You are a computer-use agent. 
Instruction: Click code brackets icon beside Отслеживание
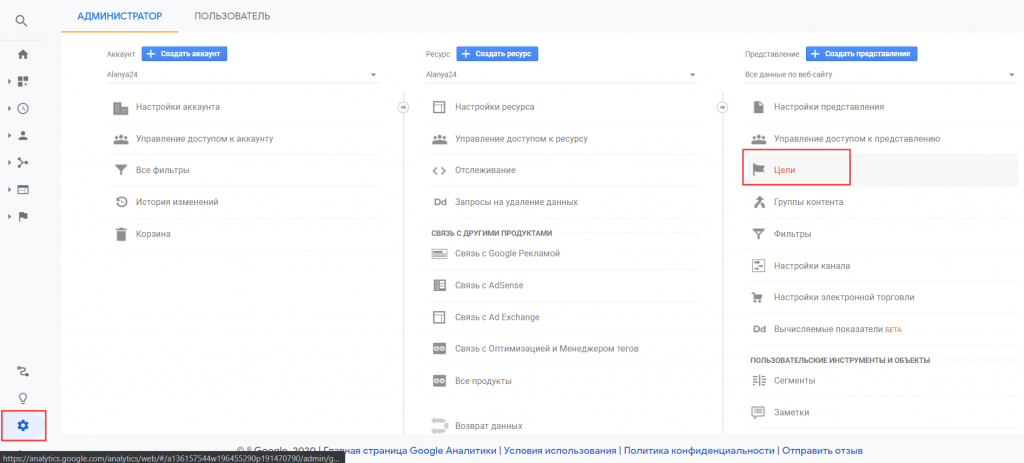[x=439, y=170]
